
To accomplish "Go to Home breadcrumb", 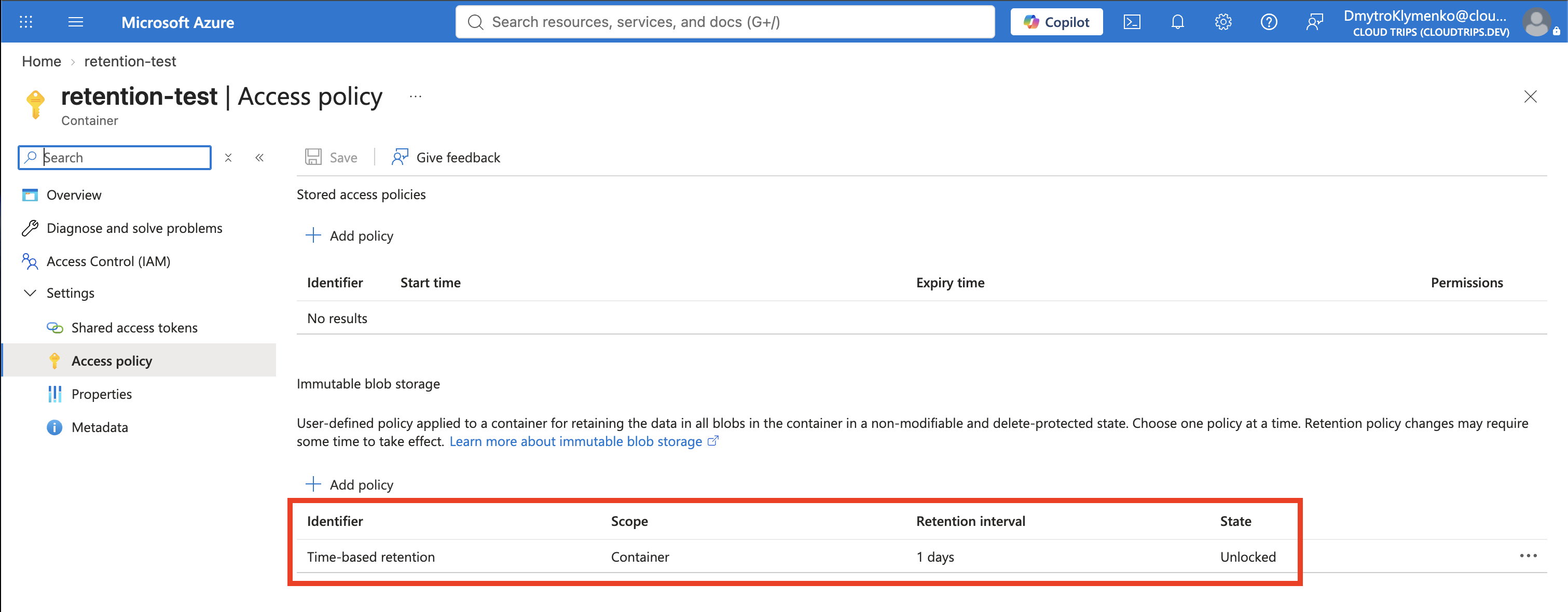I will tap(42, 61).
